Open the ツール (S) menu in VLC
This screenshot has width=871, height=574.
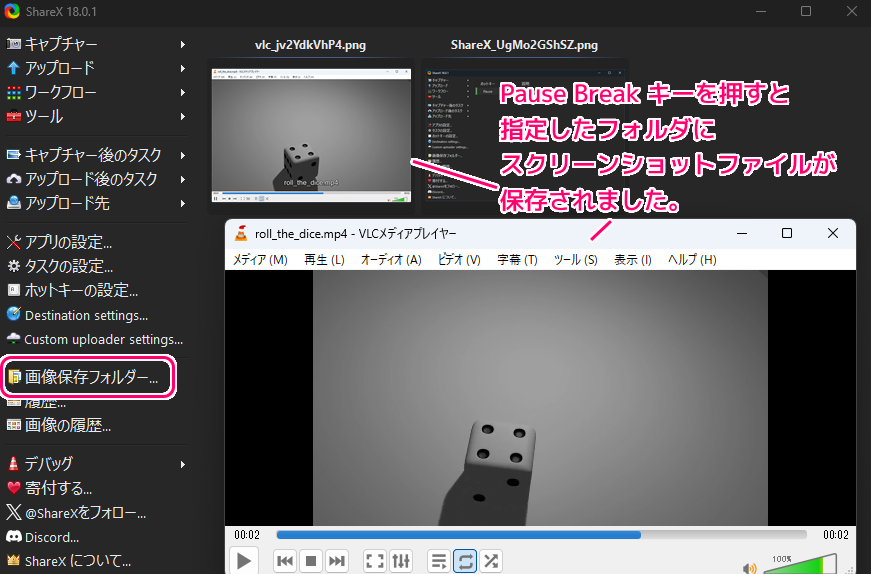(x=575, y=259)
